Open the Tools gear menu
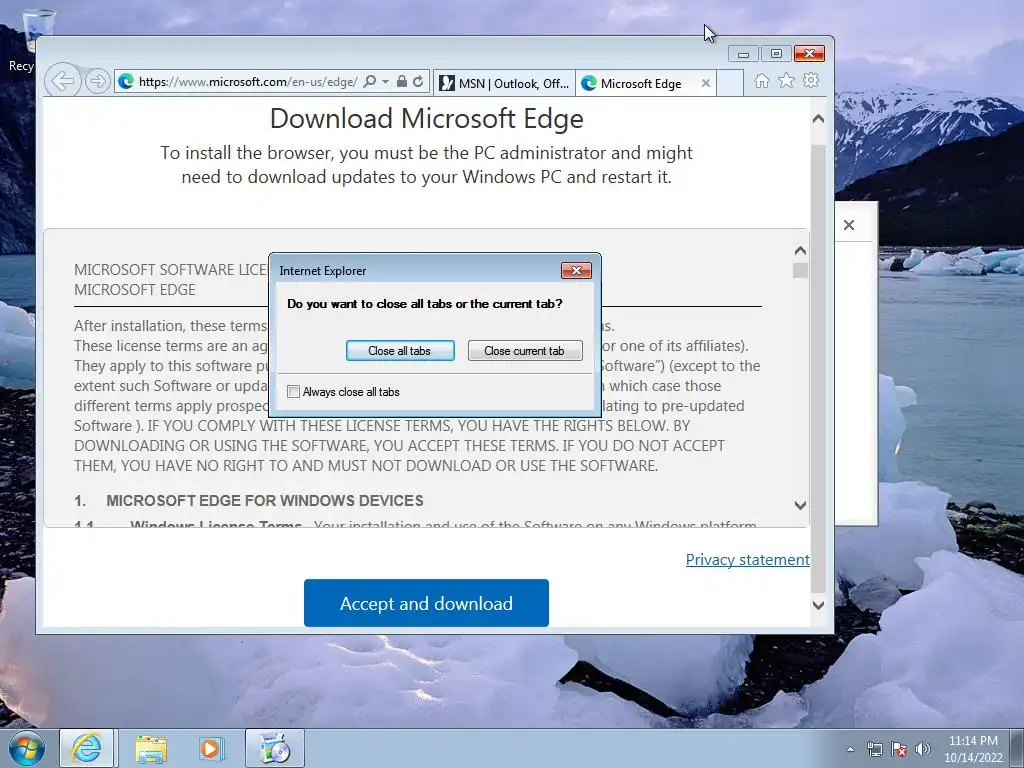Screen dimensions: 1024x768 [811, 80]
